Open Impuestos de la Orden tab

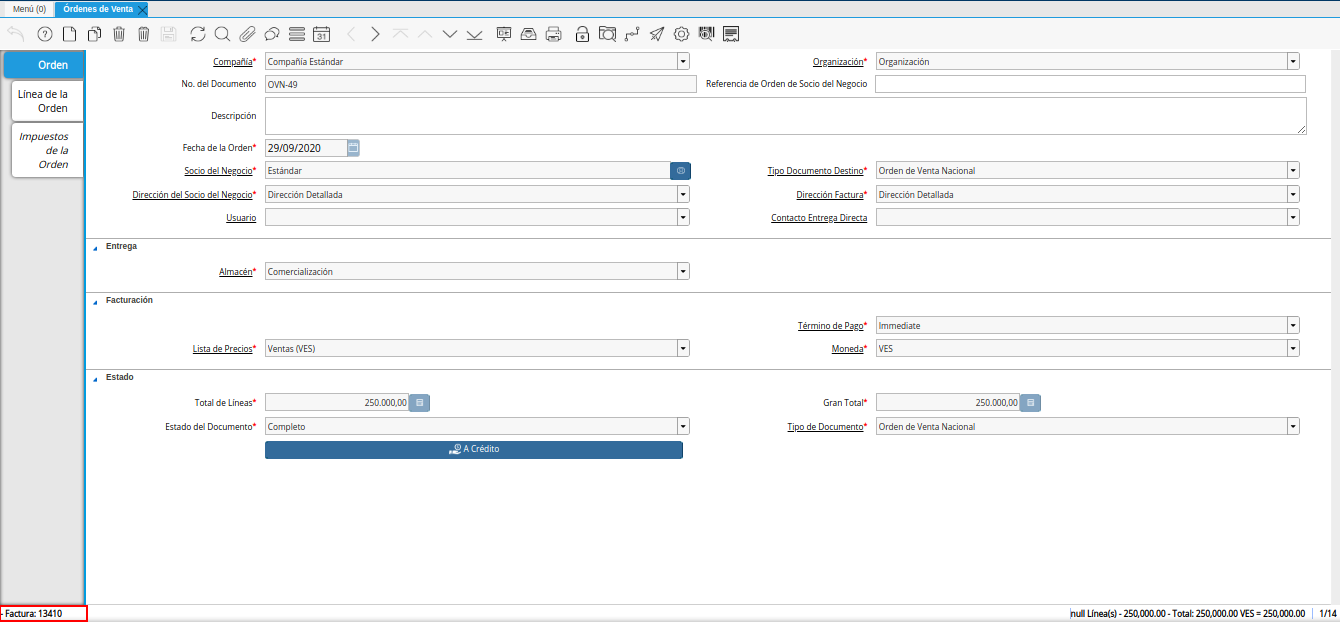(x=45, y=150)
